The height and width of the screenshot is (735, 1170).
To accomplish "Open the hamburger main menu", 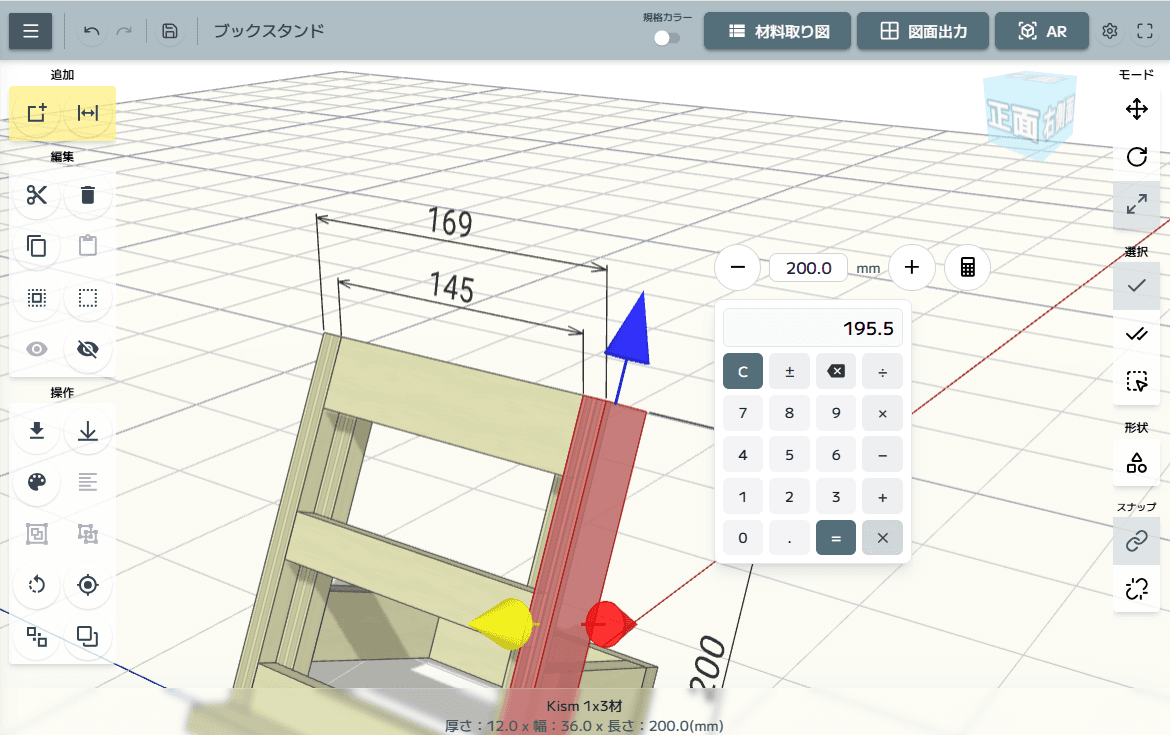I will (31, 31).
